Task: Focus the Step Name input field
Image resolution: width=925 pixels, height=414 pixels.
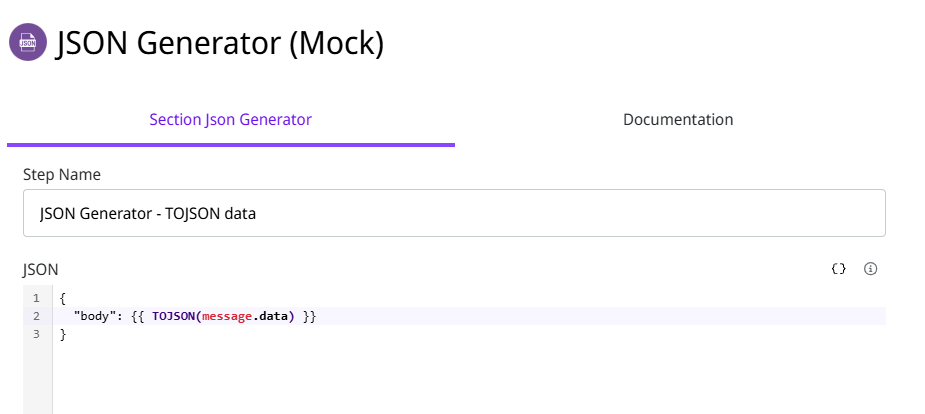Action: tap(454, 213)
